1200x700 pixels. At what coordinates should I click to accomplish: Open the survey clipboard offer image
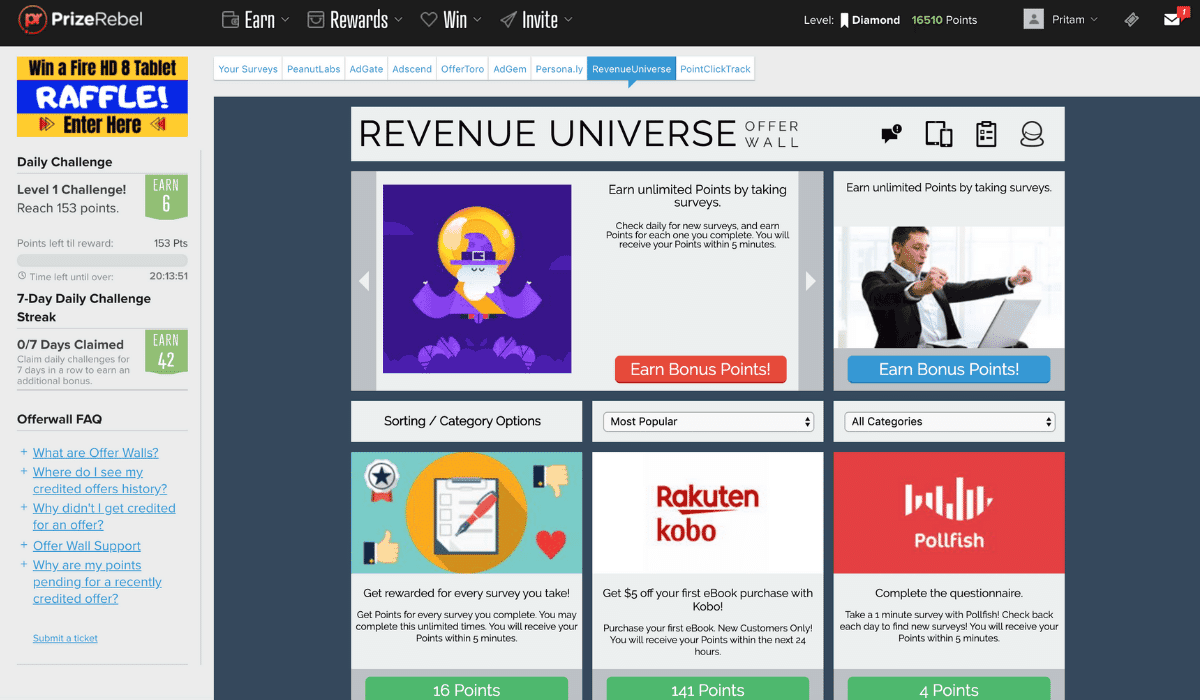[x=466, y=513]
